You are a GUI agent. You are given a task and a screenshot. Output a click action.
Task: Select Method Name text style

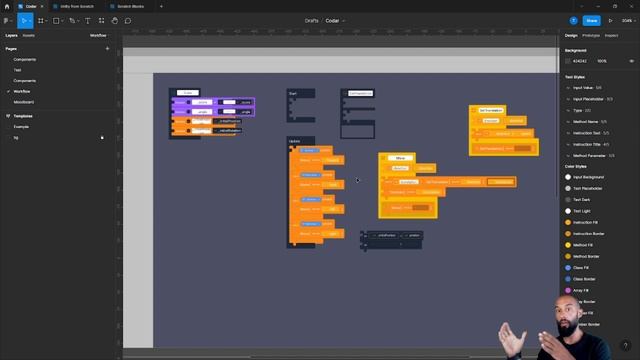tap(590, 122)
